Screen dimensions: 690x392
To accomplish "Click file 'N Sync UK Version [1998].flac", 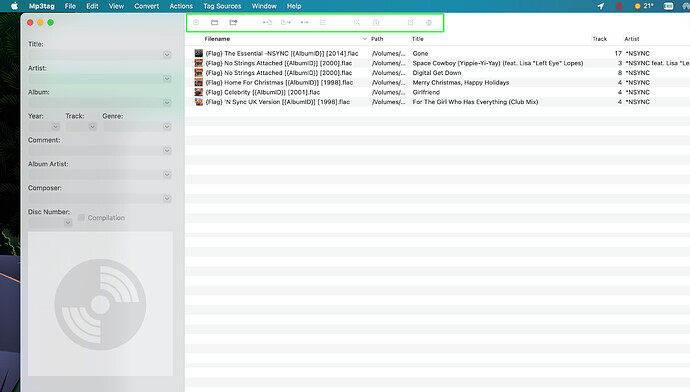I will [x=278, y=102].
